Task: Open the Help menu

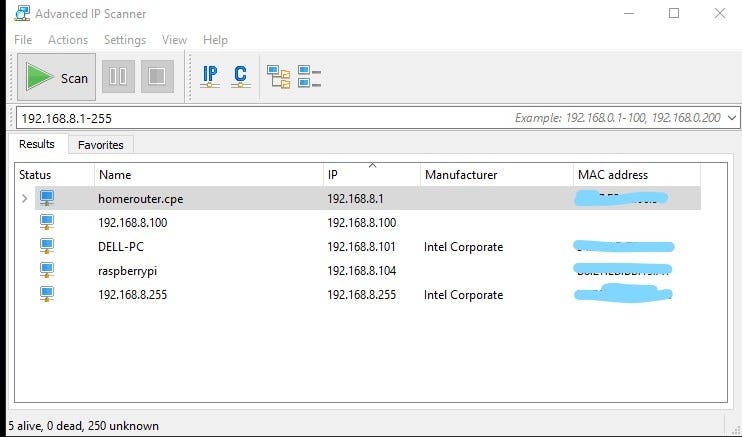Action: (x=215, y=40)
